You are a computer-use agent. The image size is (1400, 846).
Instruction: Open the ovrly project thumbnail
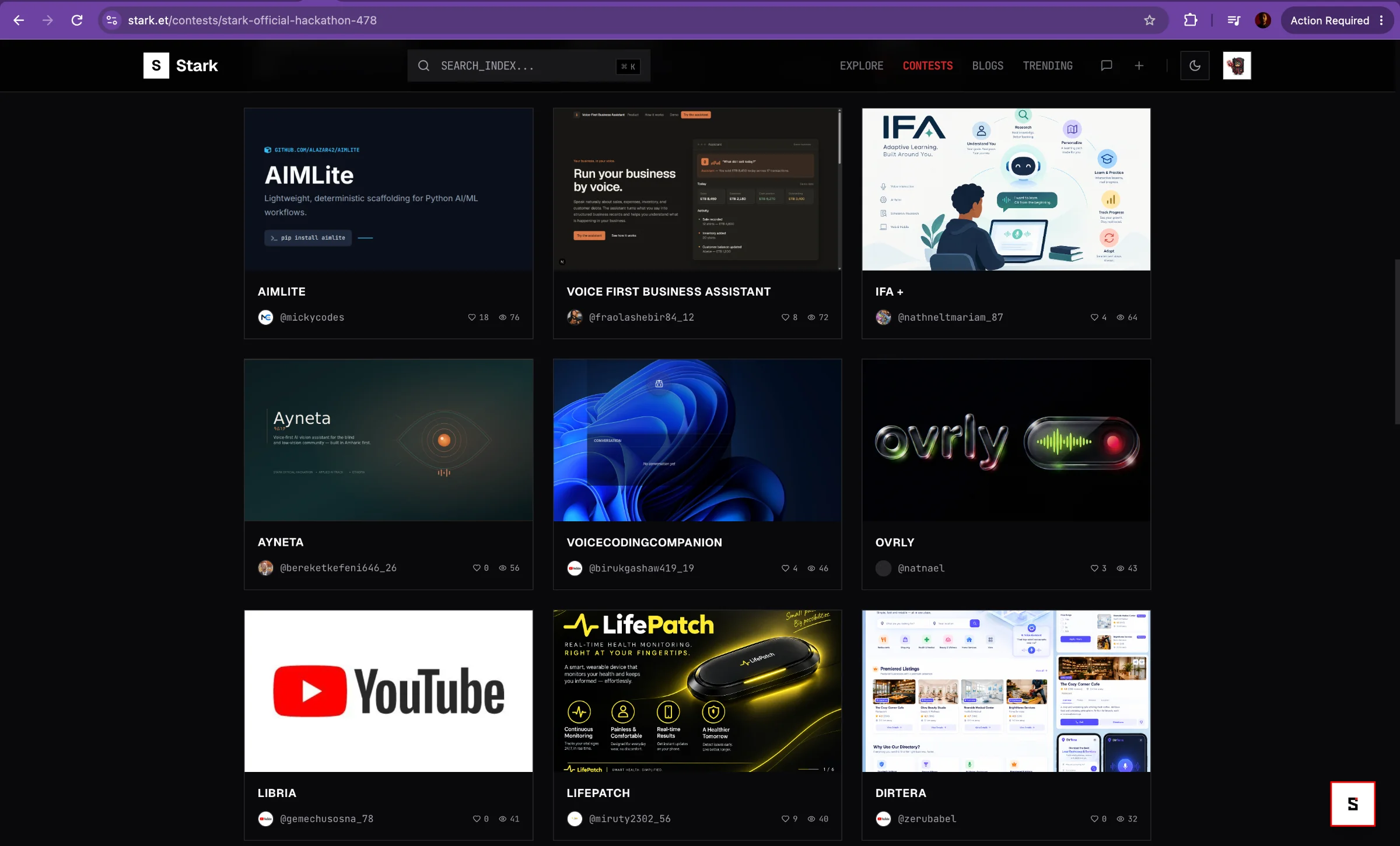(x=1006, y=440)
